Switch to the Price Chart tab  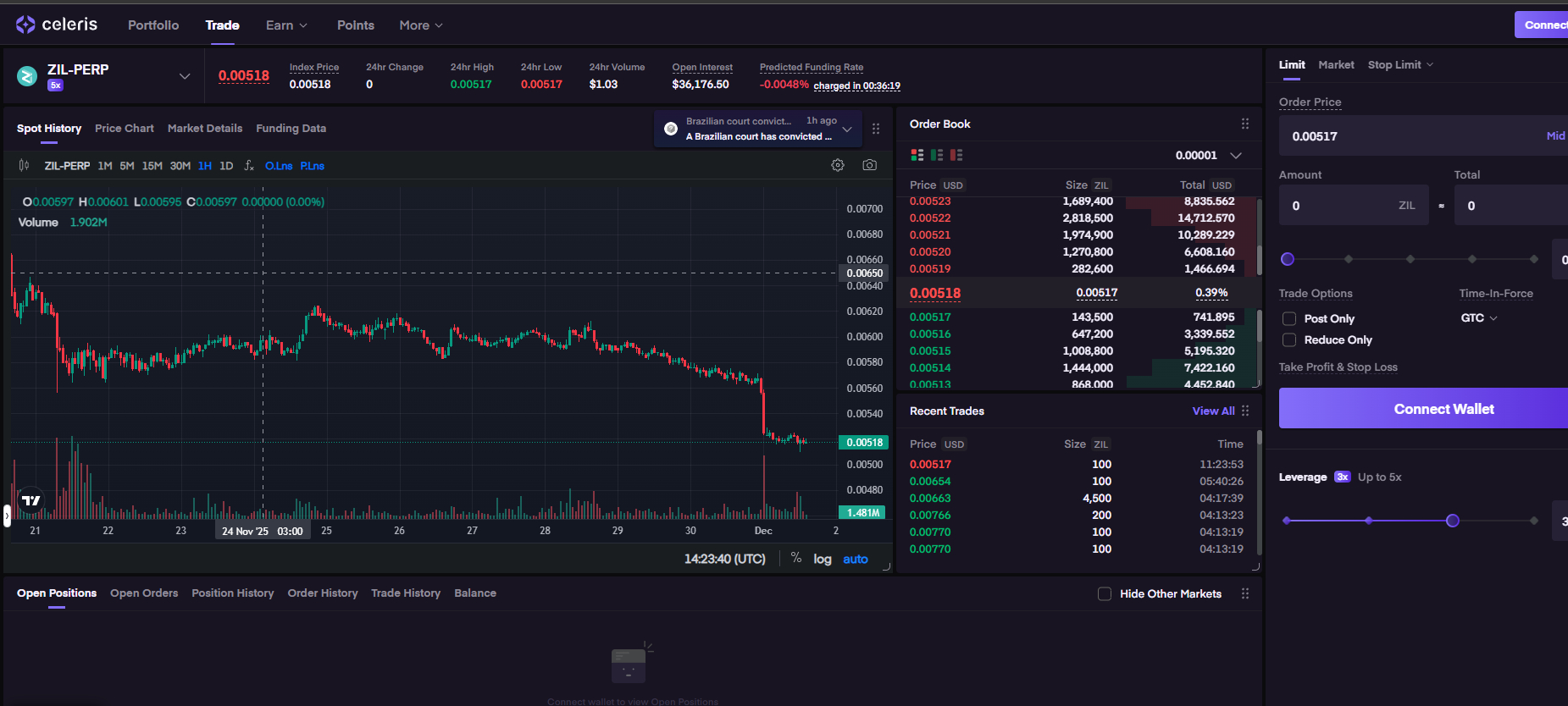[125, 129]
